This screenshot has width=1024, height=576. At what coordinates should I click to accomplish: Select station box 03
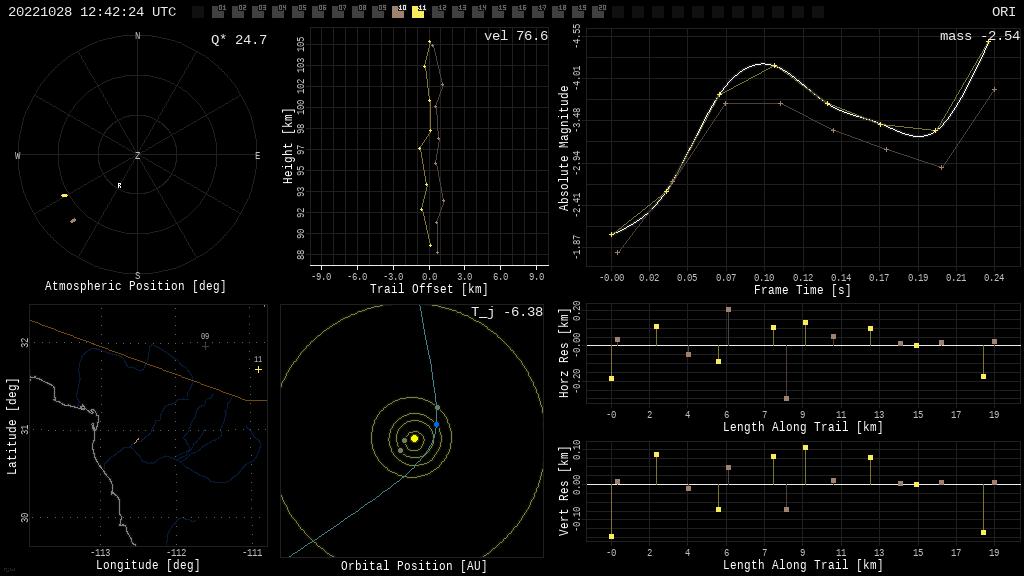click(258, 12)
